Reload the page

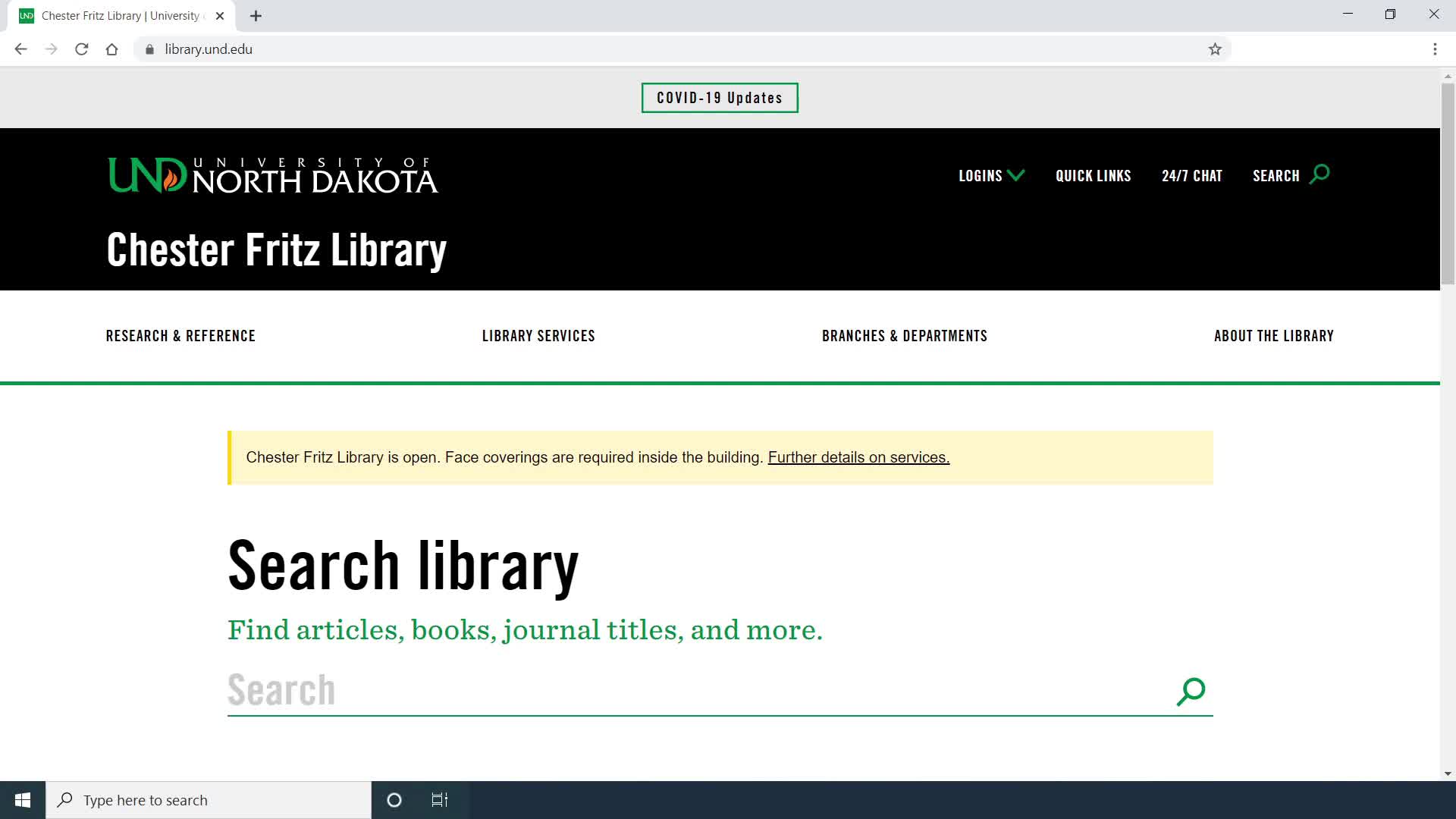point(81,49)
